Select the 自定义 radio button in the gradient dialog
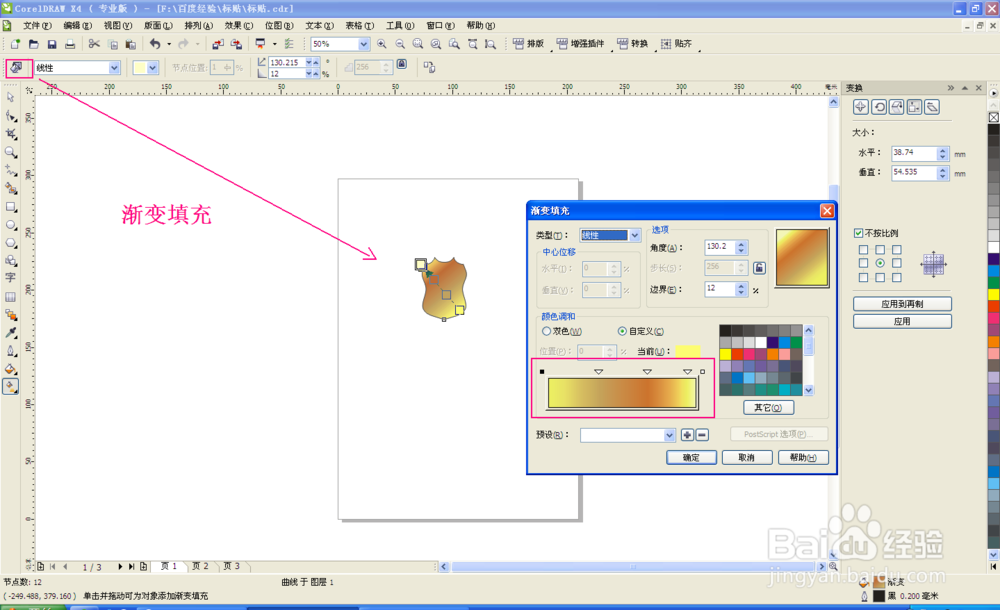The height and width of the screenshot is (610, 1000). point(621,331)
